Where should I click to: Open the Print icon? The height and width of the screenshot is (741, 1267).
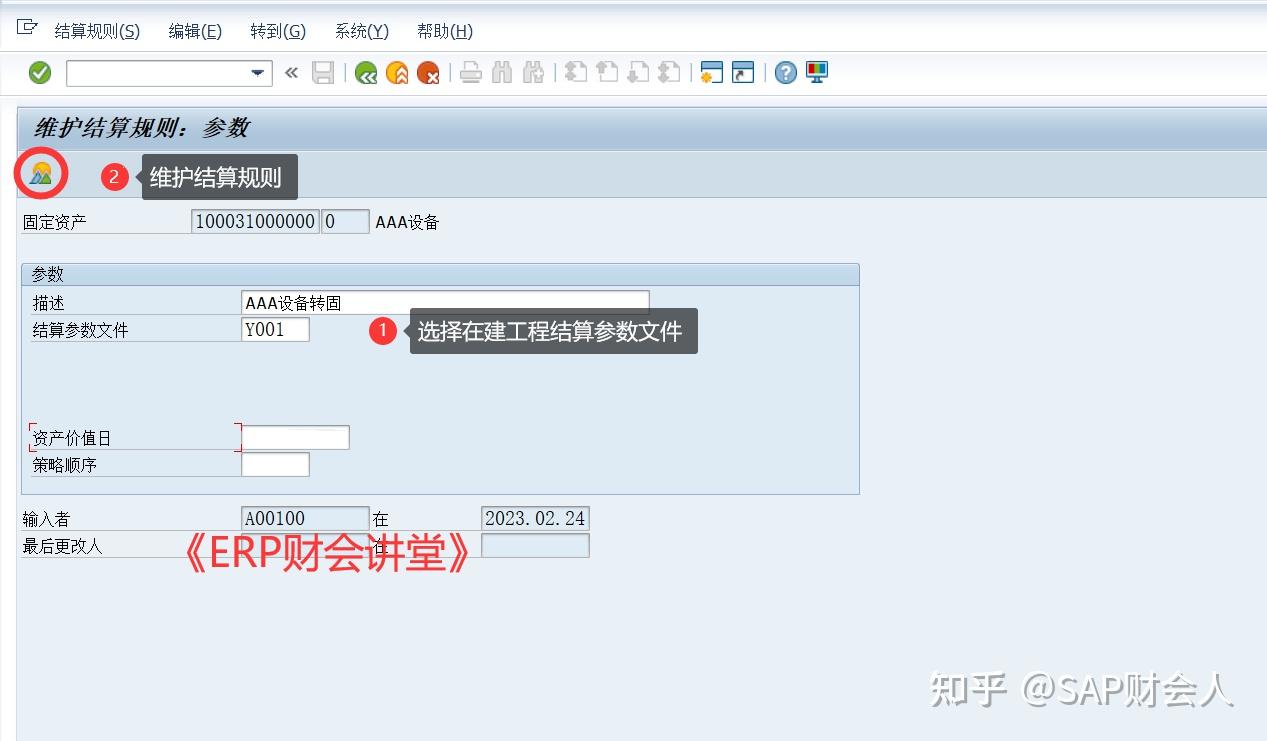pyautogui.click(x=470, y=72)
